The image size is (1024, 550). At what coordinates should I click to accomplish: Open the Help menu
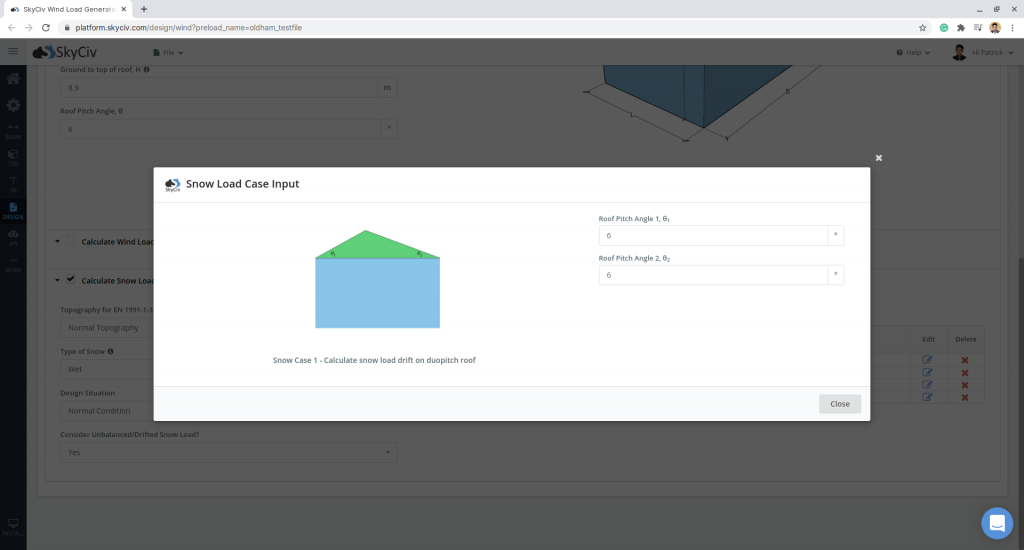[x=913, y=52]
